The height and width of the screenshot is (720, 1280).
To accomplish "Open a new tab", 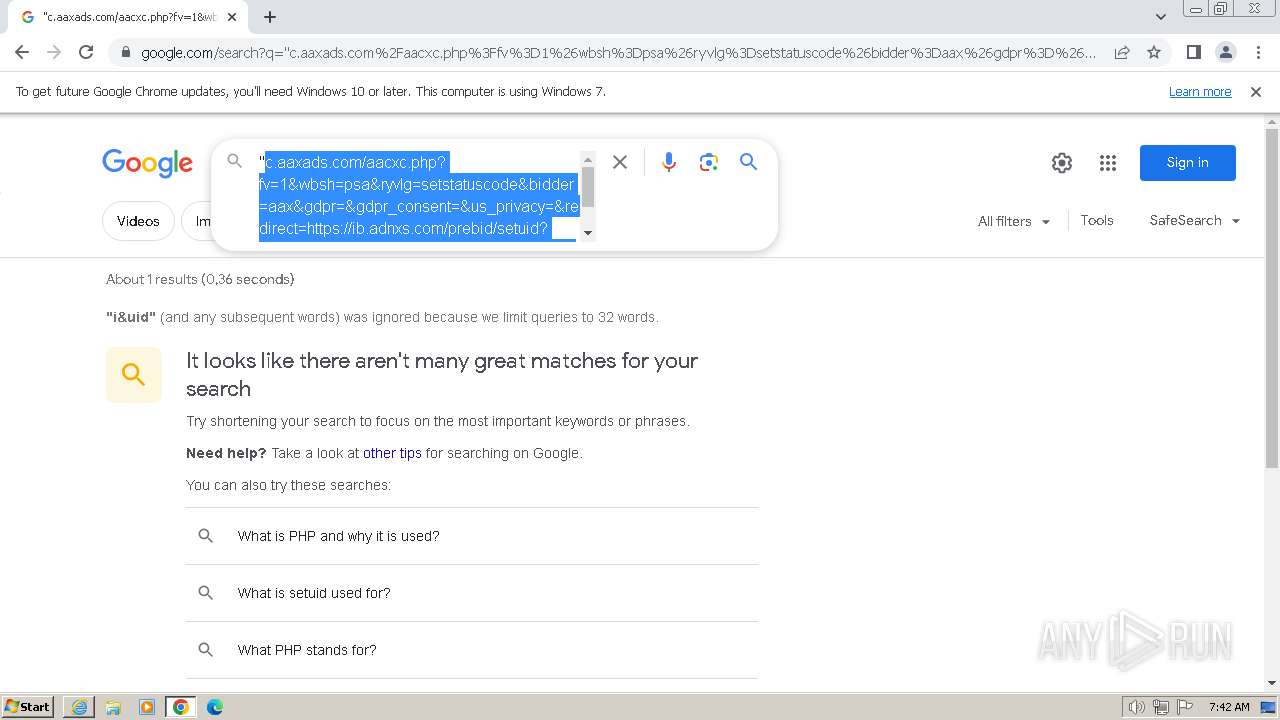I will 270,17.
